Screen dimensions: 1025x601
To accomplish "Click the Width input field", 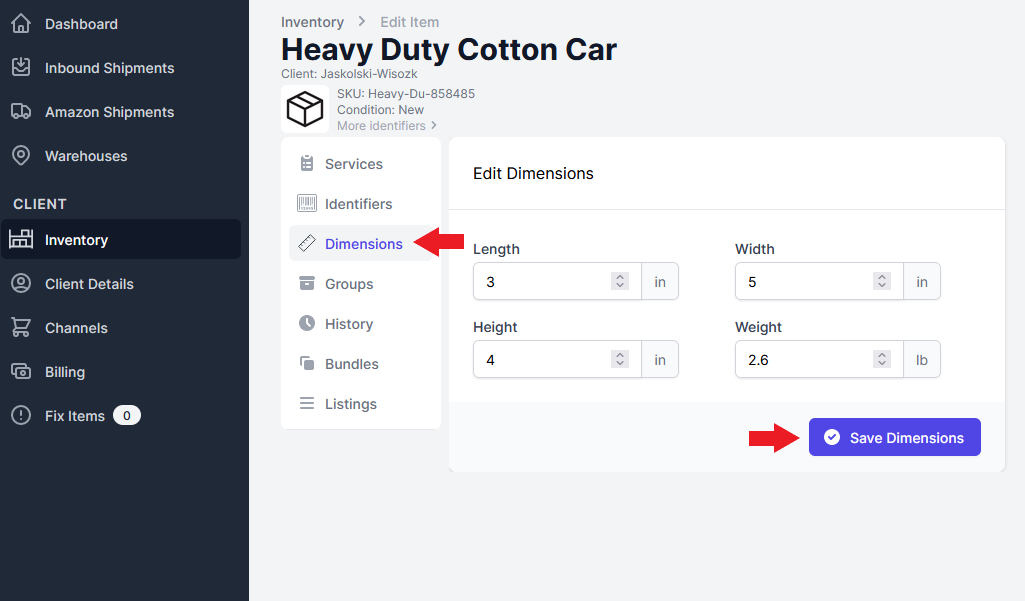I will pos(818,281).
